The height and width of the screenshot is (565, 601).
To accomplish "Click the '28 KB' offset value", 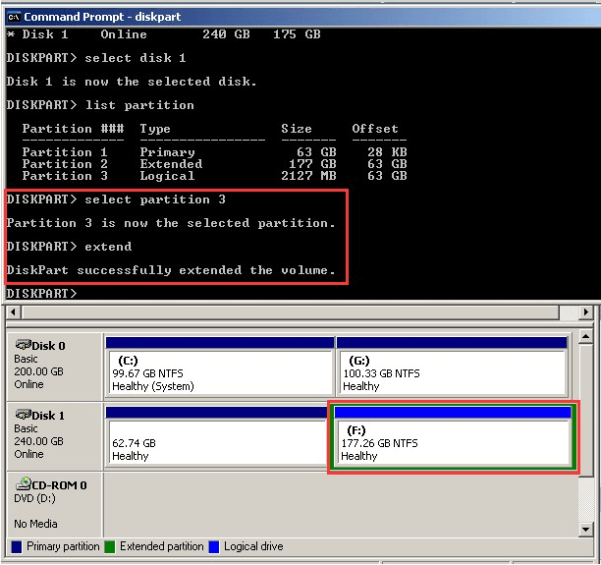I will (x=387, y=152).
